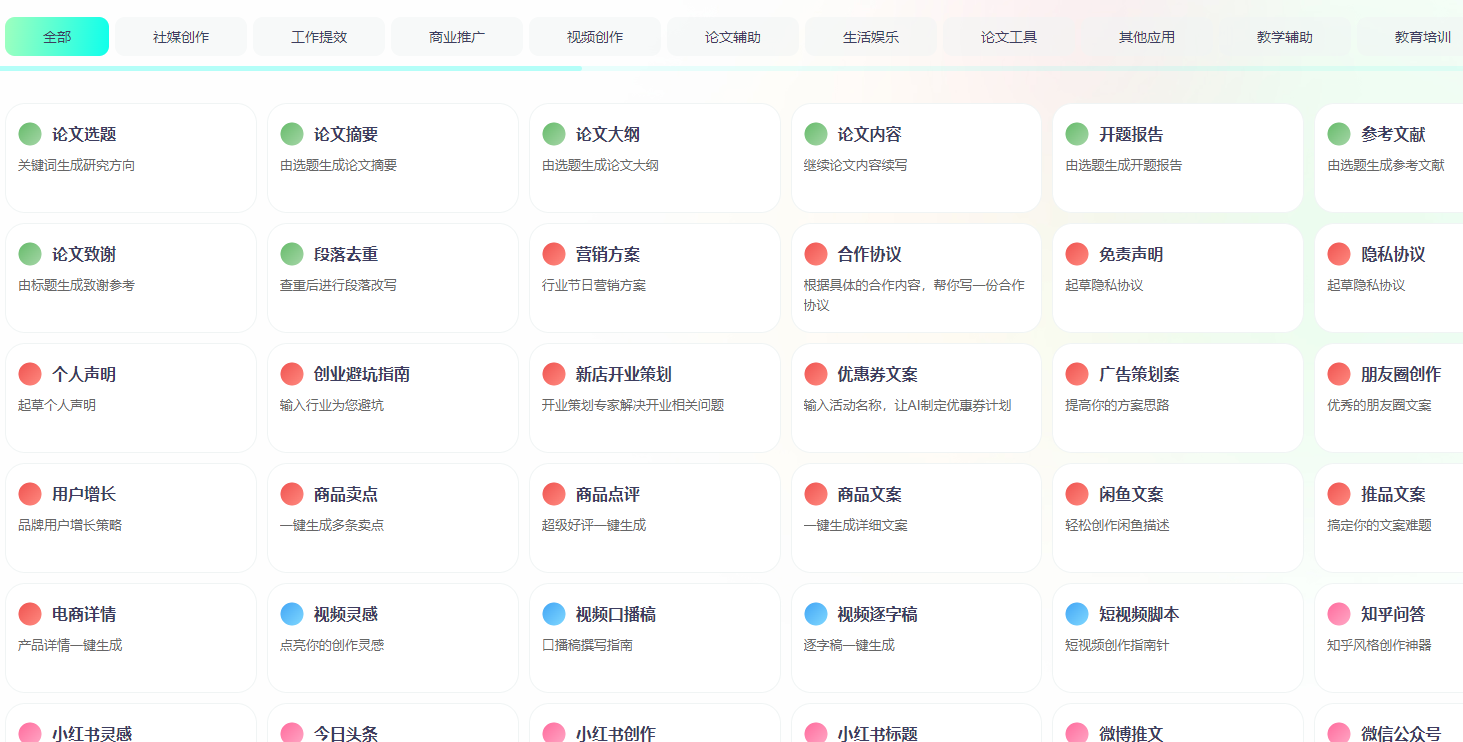Switch to the 社媒创作 tab
Screen dimensions: 1463x742
tap(181, 37)
